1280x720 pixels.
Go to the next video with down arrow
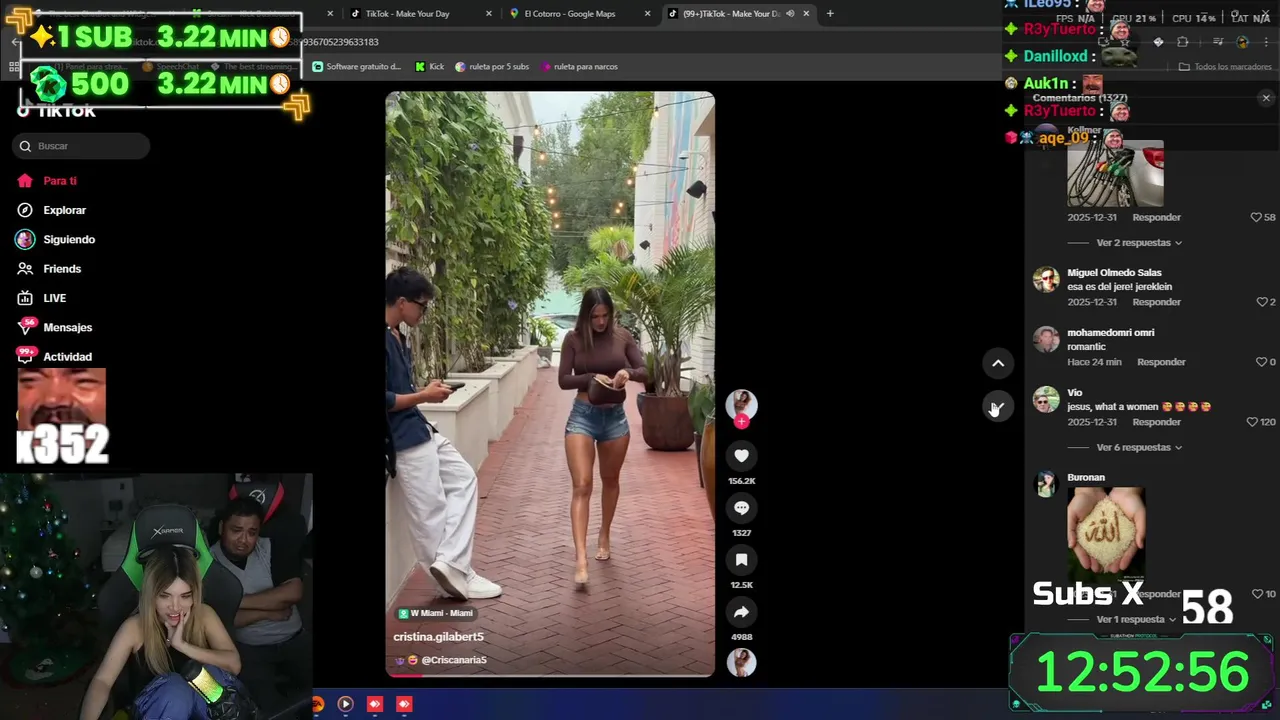pos(998,407)
